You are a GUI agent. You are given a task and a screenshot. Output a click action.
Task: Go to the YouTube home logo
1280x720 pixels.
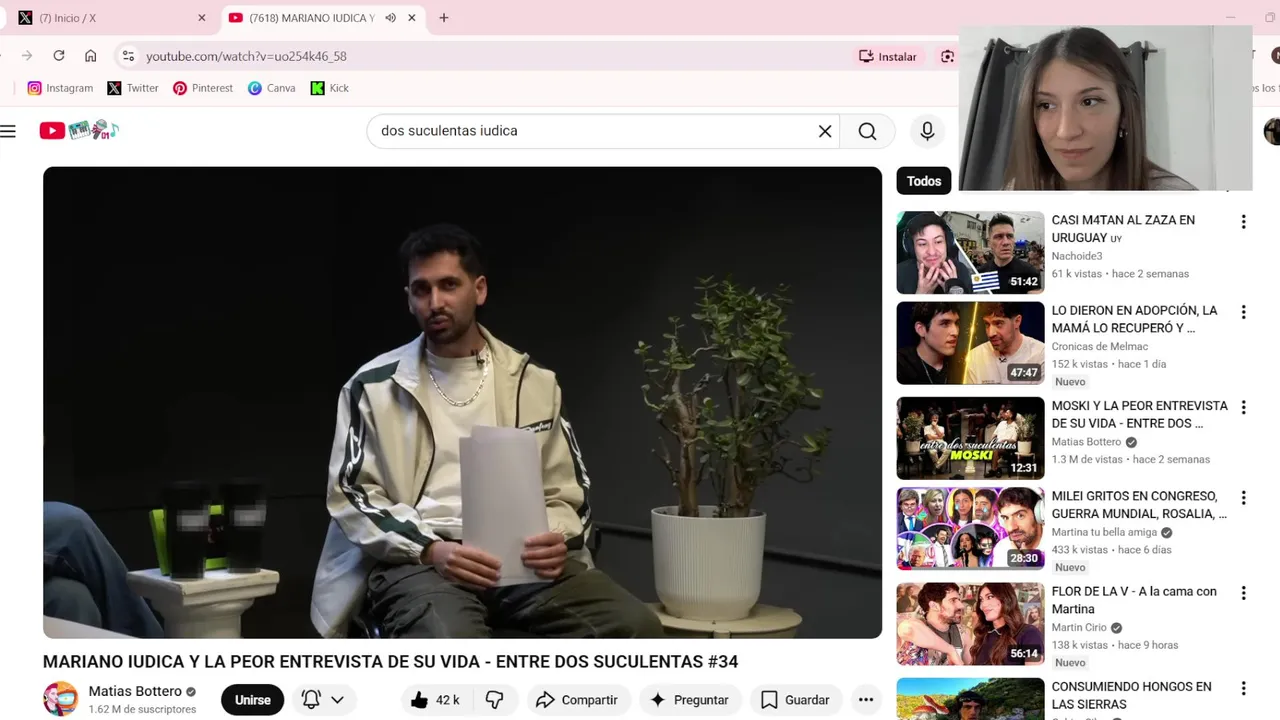point(79,130)
